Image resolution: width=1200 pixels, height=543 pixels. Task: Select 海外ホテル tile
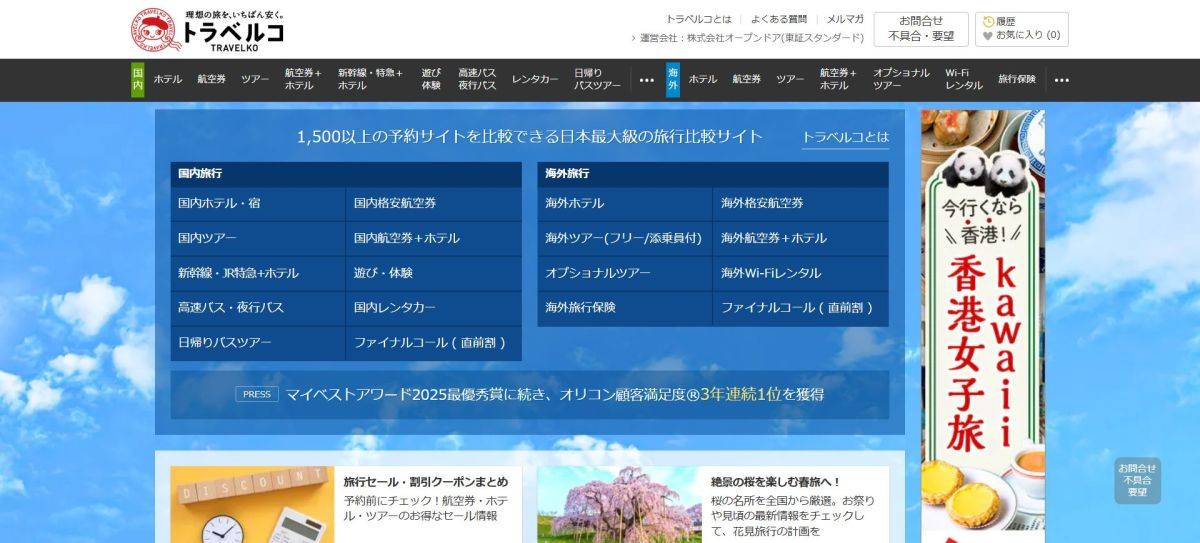point(625,203)
